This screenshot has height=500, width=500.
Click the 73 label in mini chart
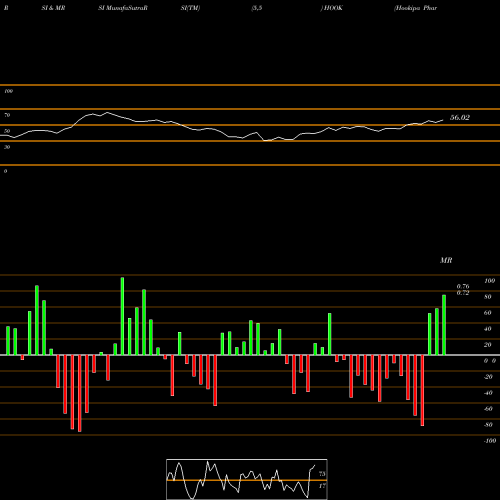click(322, 474)
